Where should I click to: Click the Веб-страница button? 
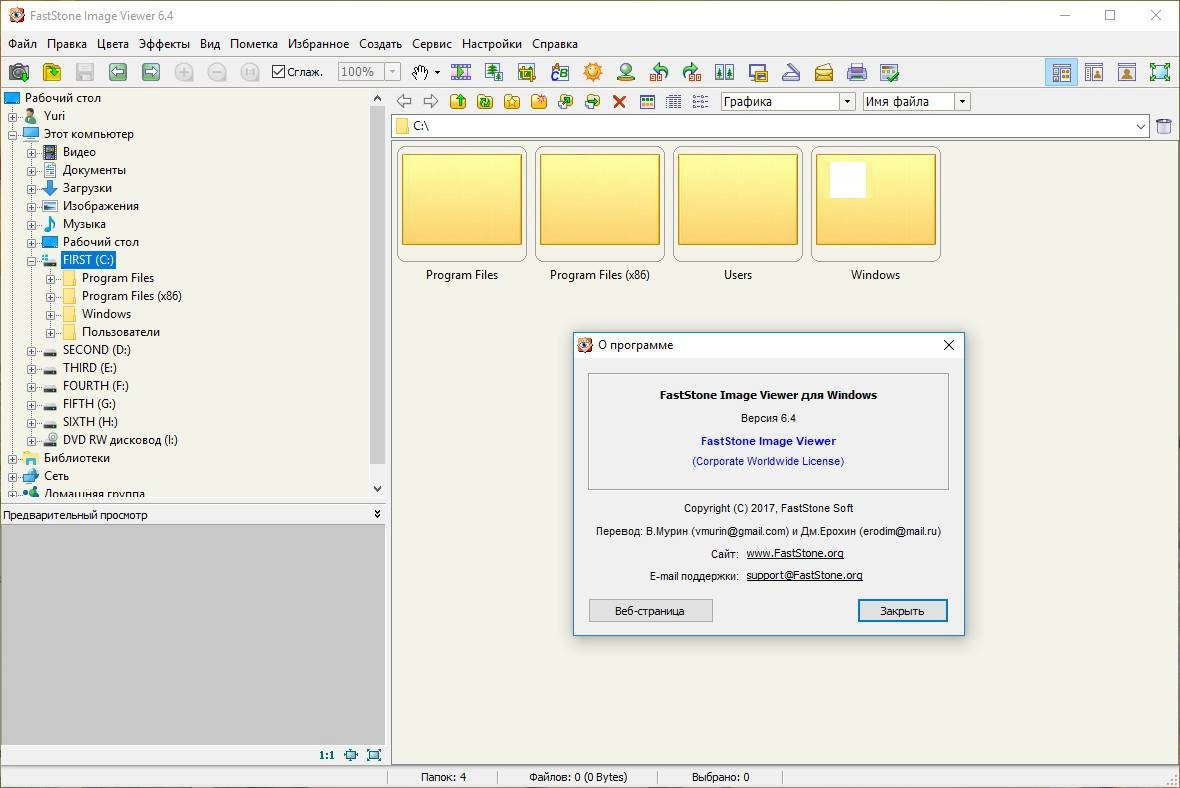pyautogui.click(x=650, y=610)
